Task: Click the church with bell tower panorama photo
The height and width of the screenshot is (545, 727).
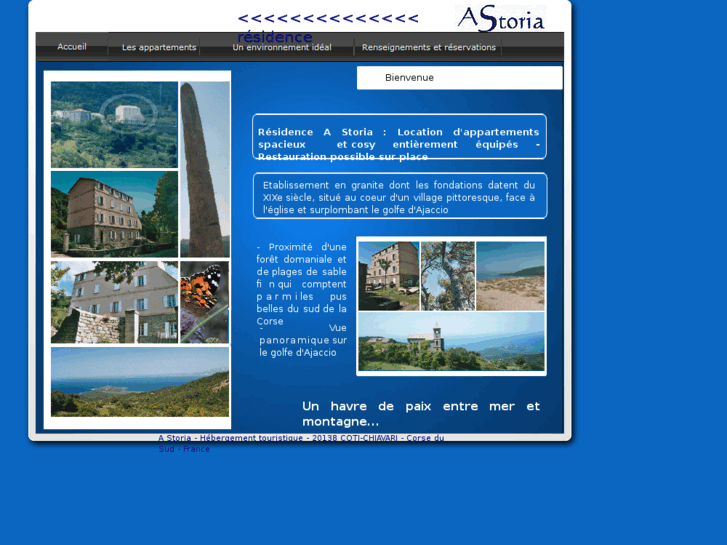Action: pyautogui.click(x=452, y=341)
